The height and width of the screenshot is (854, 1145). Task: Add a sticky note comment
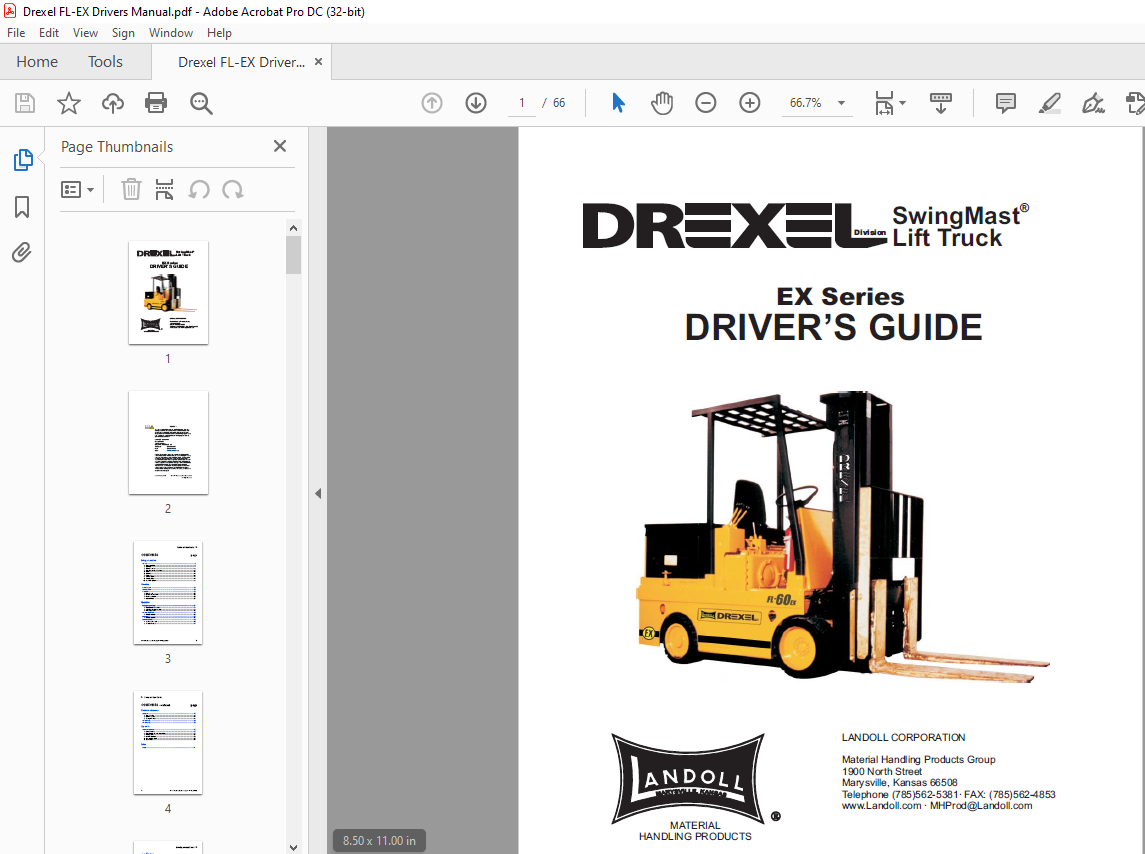click(x=1006, y=103)
